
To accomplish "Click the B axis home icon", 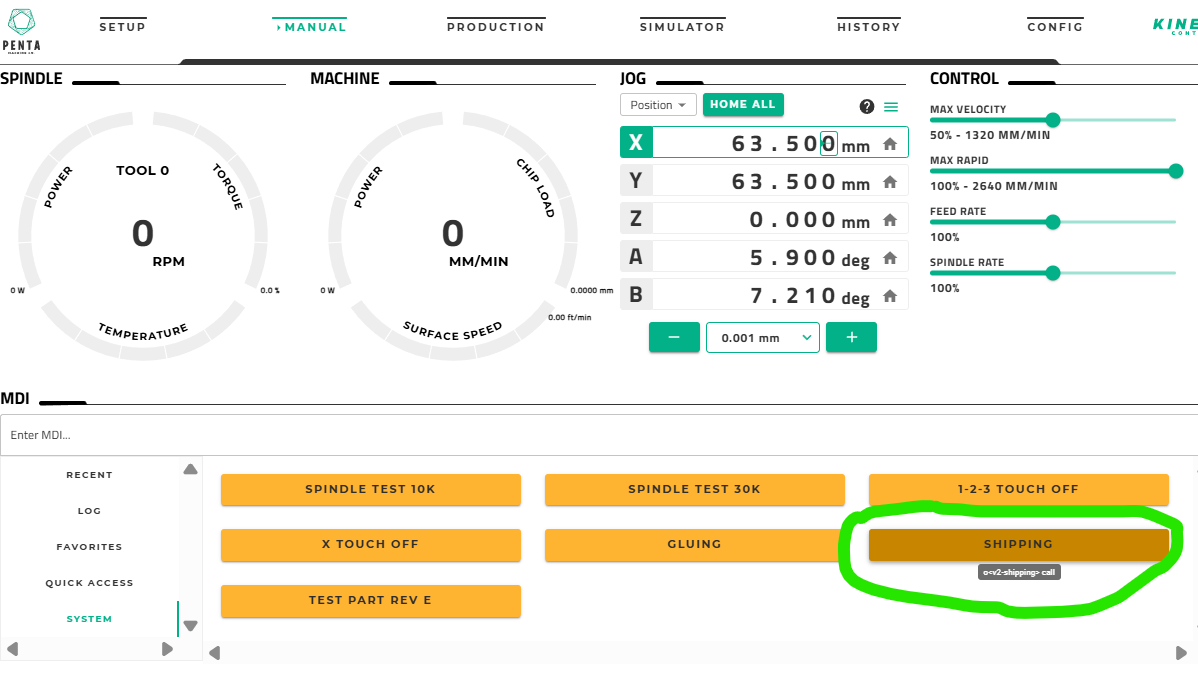I will point(889,297).
